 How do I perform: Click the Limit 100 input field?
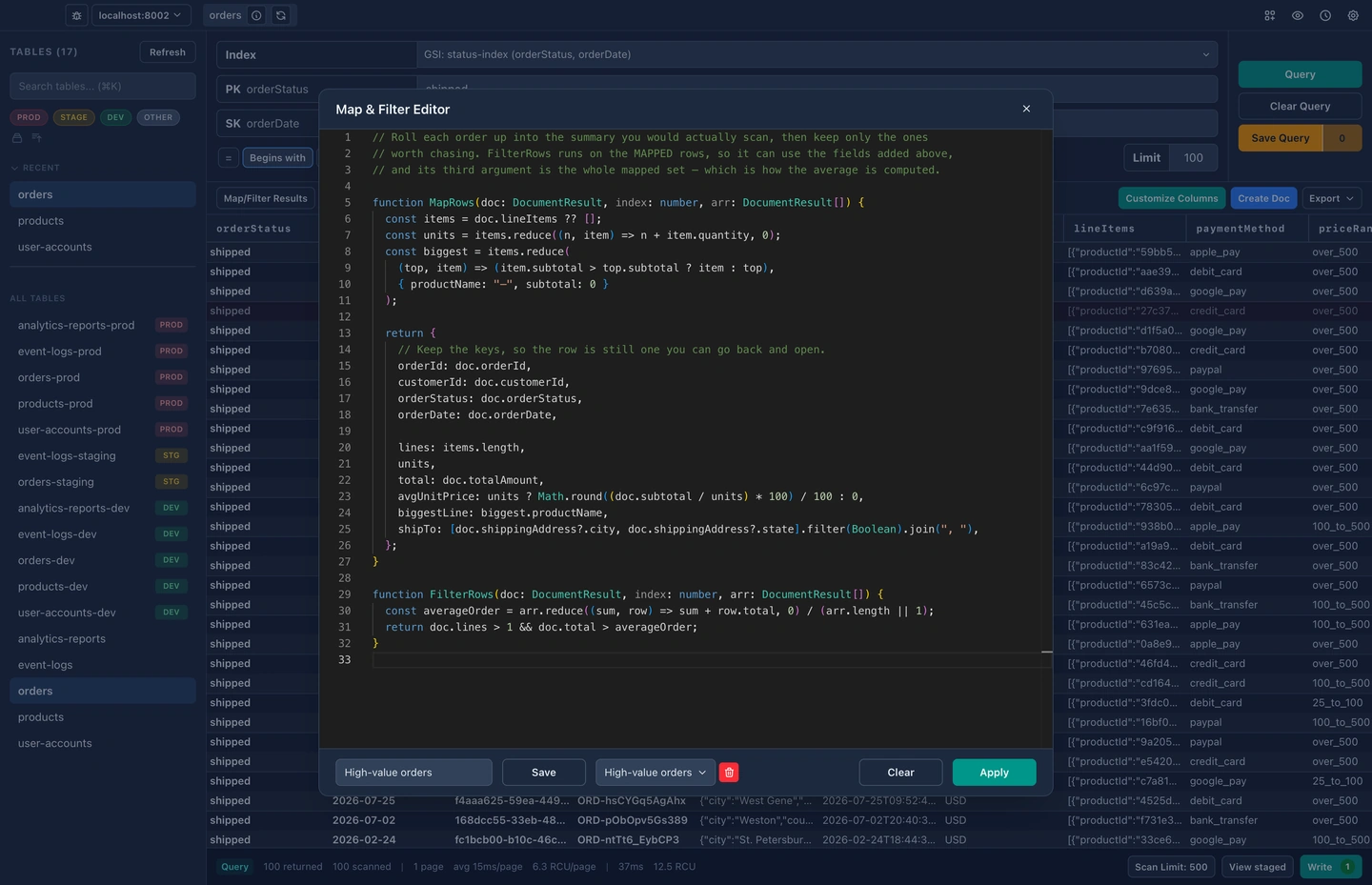coord(1194,158)
